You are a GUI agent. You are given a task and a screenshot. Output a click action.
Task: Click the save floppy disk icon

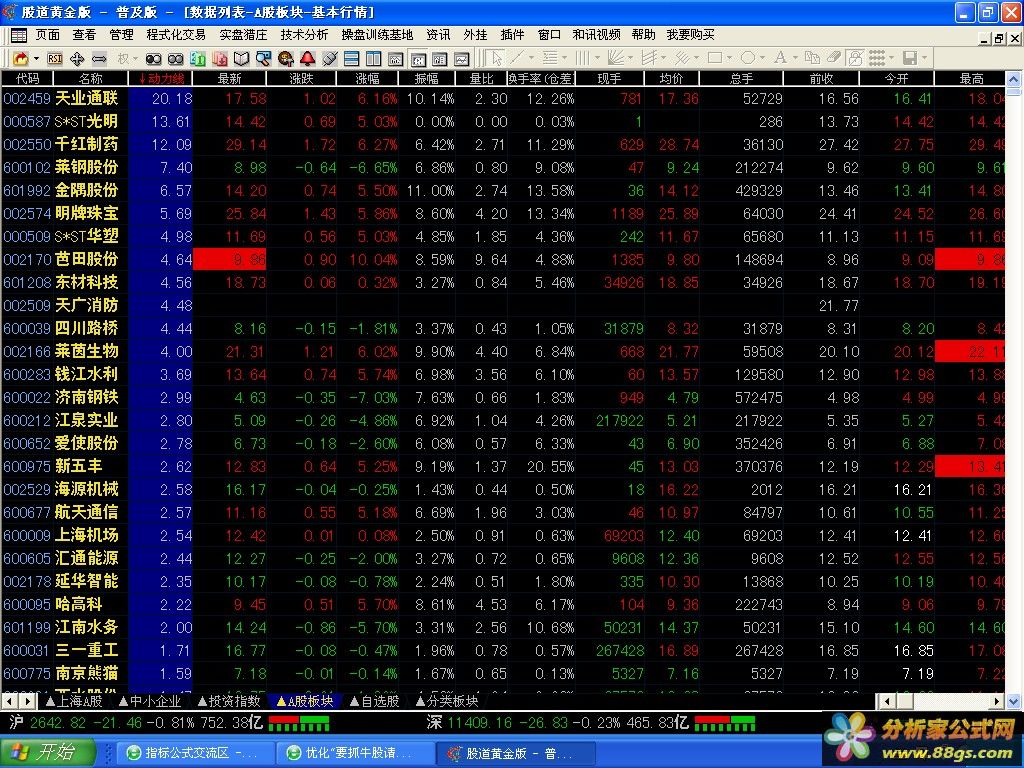click(910, 58)
